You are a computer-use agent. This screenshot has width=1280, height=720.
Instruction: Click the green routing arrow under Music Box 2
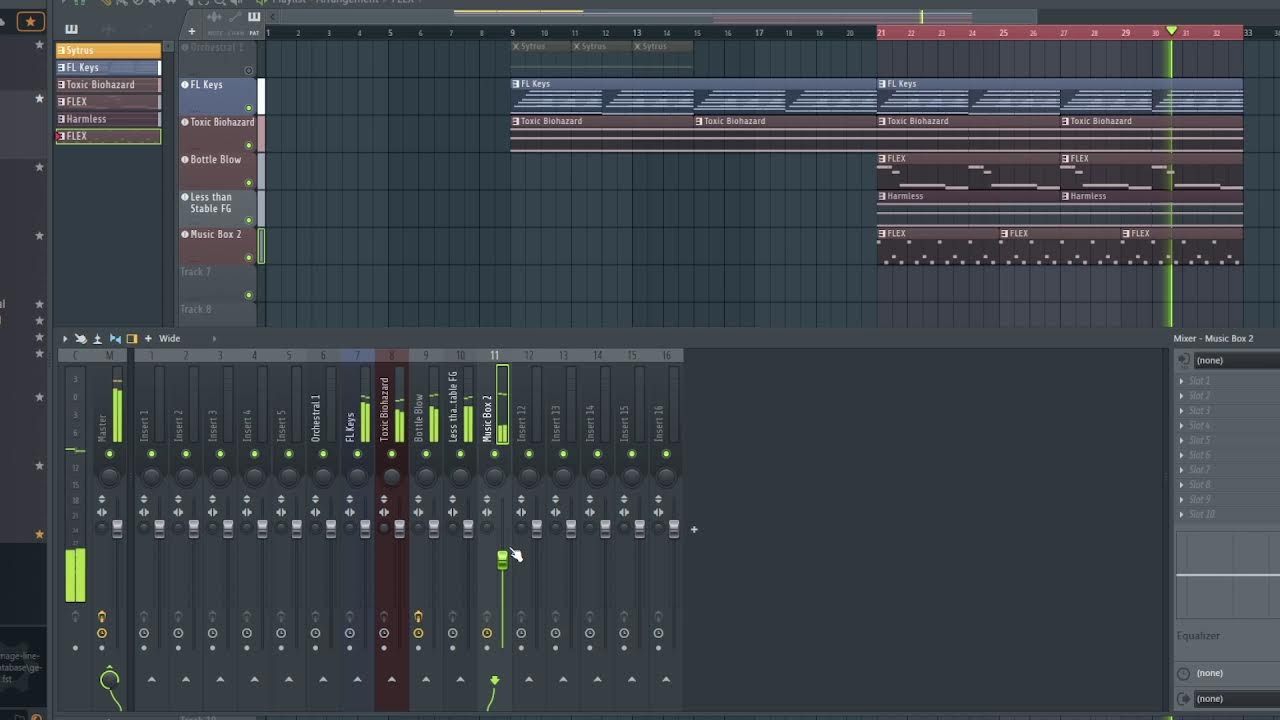494,682
